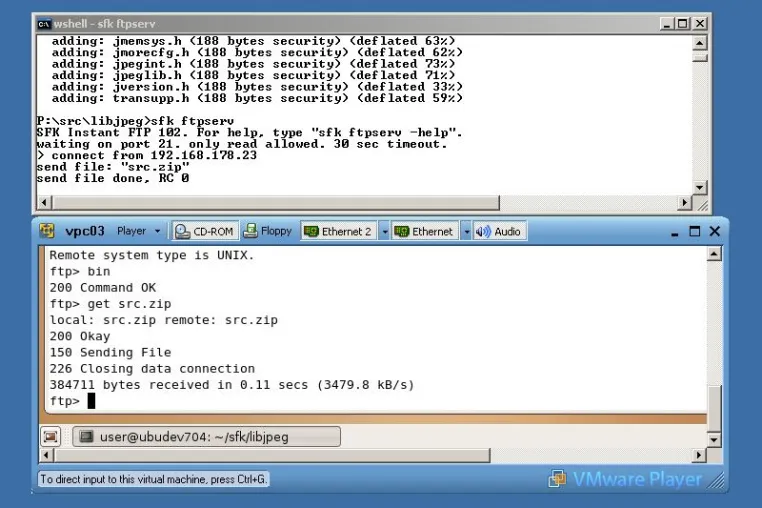
Task: Maximize the VMware Player window
Action: click(694, 231)
